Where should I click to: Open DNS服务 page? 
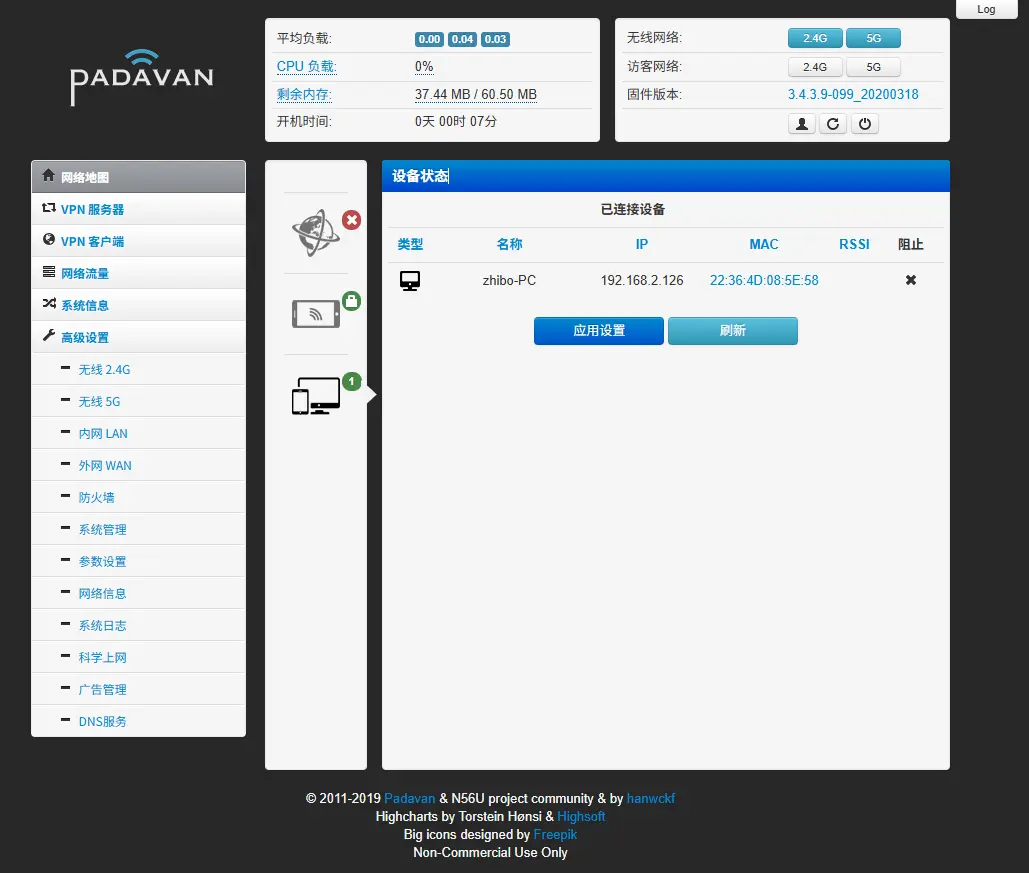tap(138, 721)
